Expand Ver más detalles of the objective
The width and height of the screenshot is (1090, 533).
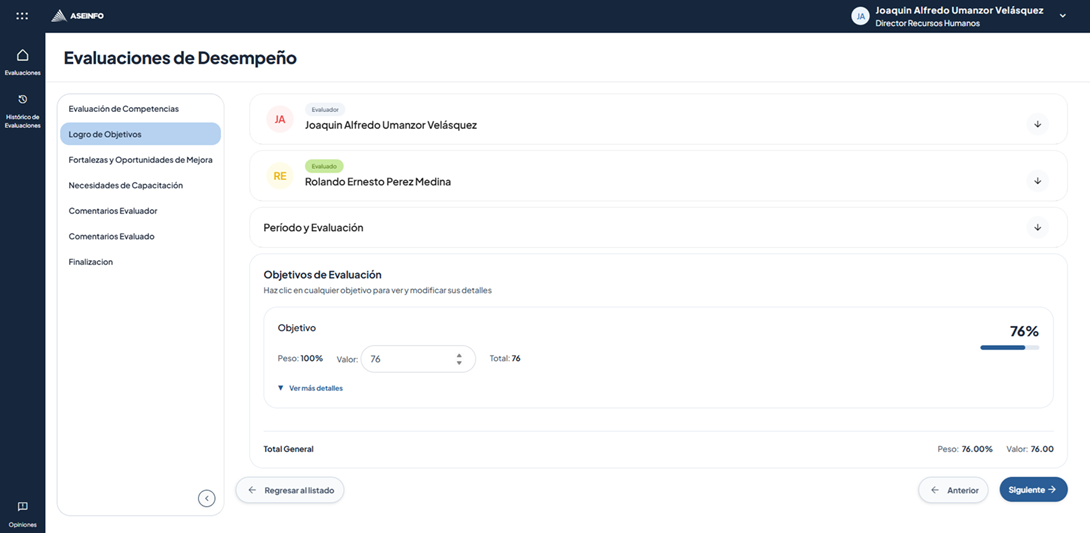(x=310, y=388)
